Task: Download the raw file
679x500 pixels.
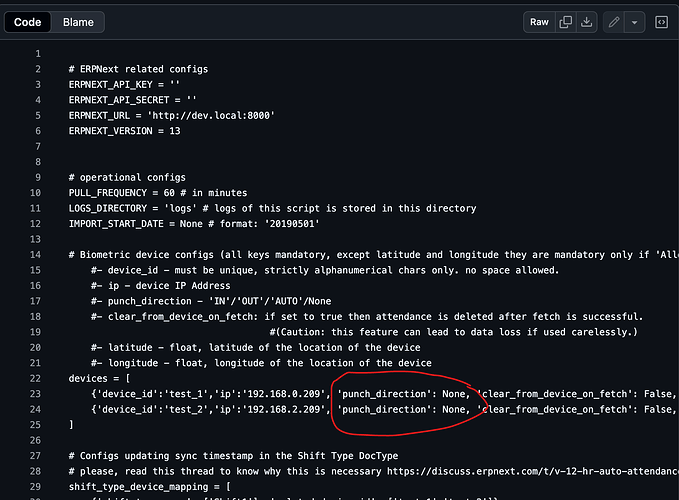Action: click(x=587, y=22)
